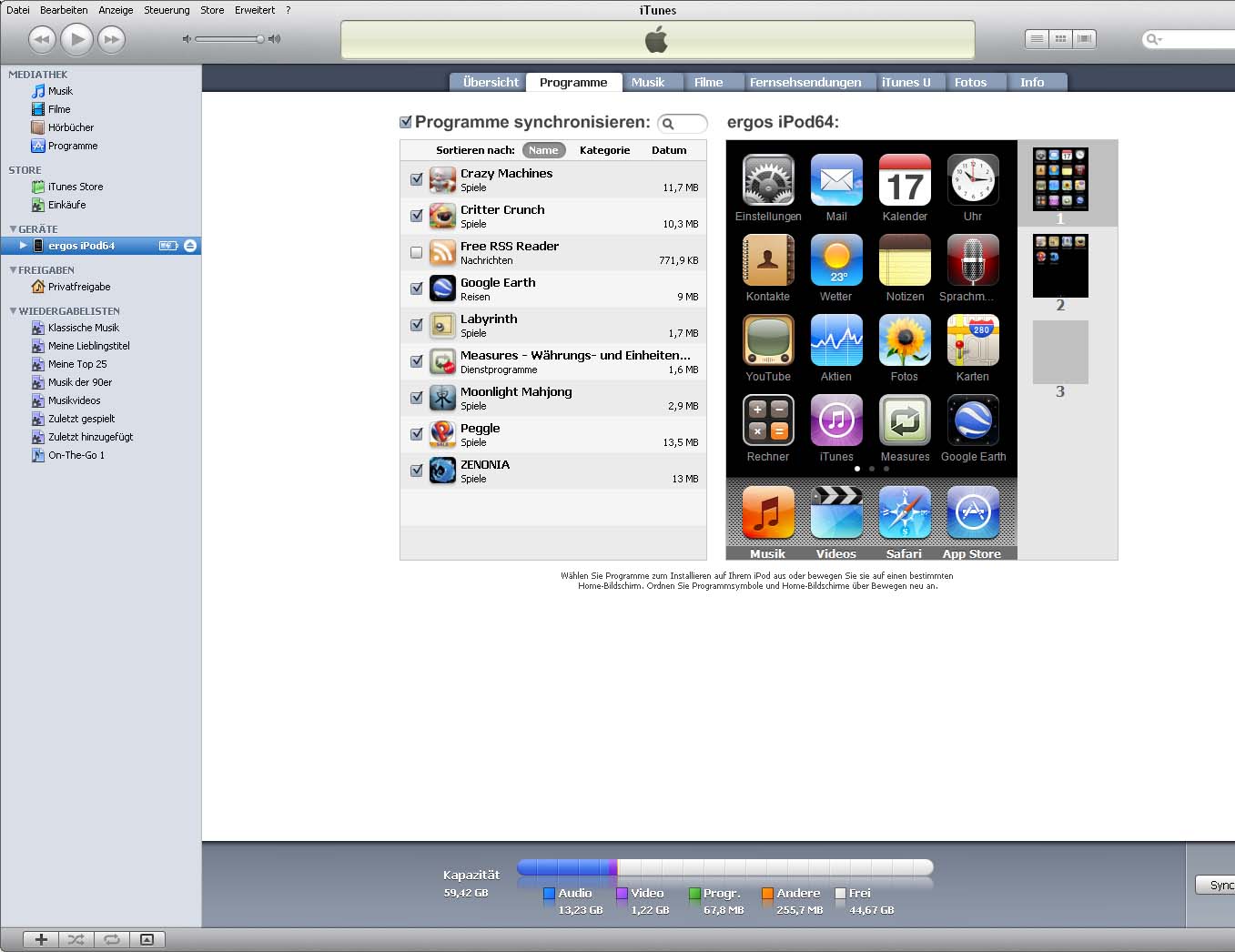Open the Erweitert menu
The height and width of the screenshot is (952, 1235).
(255, 10)
